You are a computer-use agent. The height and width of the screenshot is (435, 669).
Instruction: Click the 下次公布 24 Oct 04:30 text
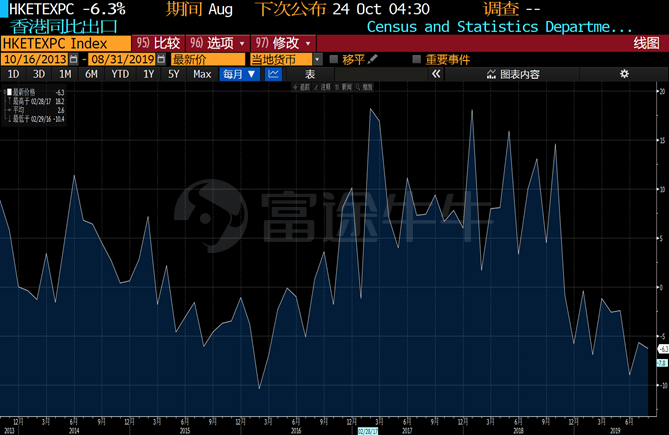pyautogui.click(x=342, y=9)
